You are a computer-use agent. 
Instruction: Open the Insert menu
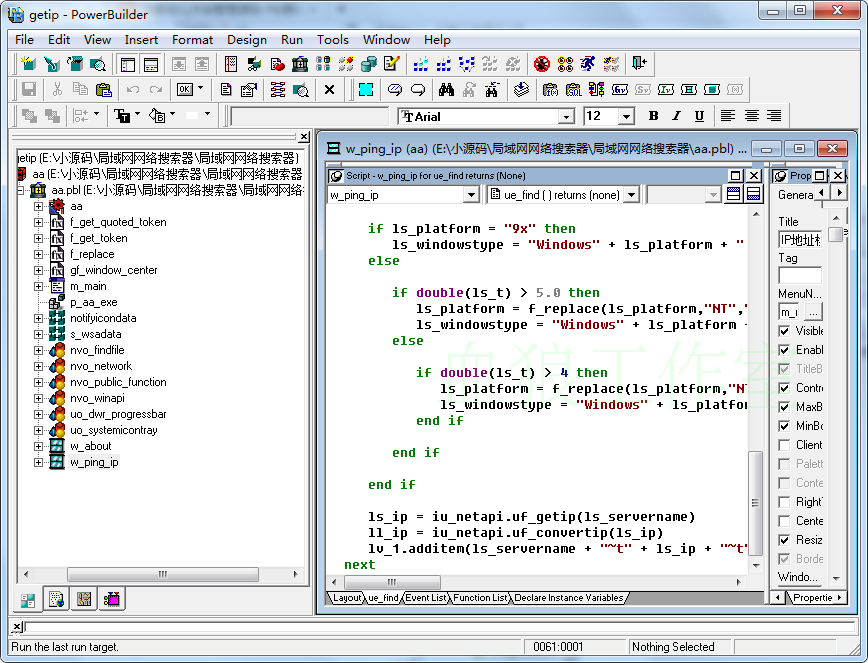(x=141, y=40)
